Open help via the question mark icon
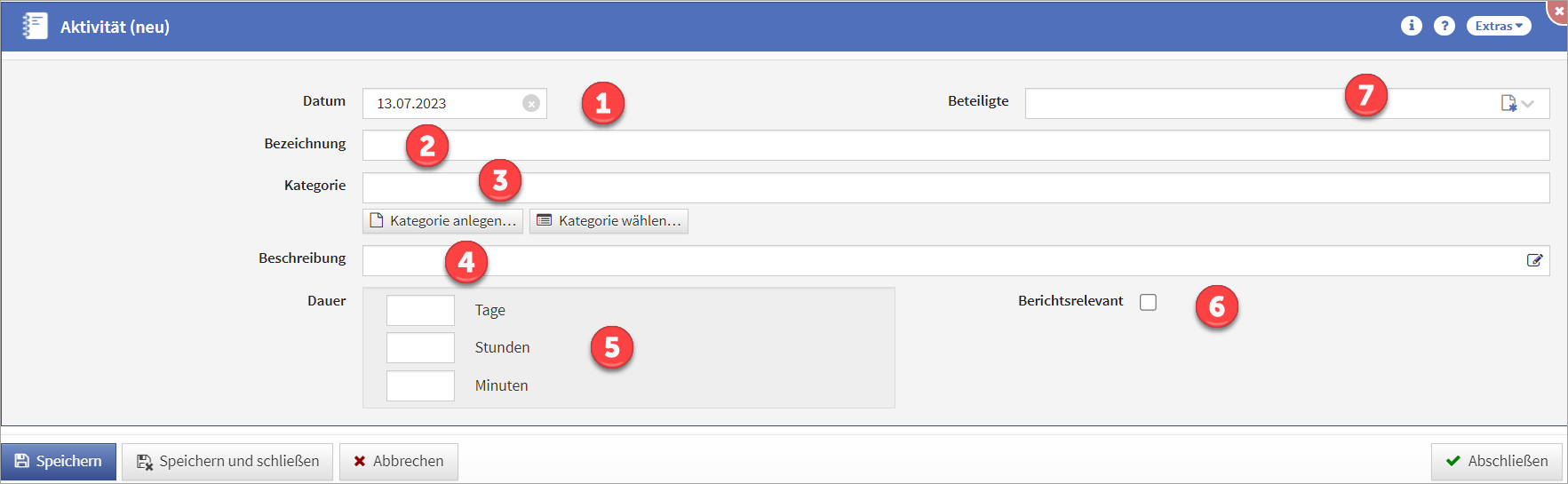 1445,27
